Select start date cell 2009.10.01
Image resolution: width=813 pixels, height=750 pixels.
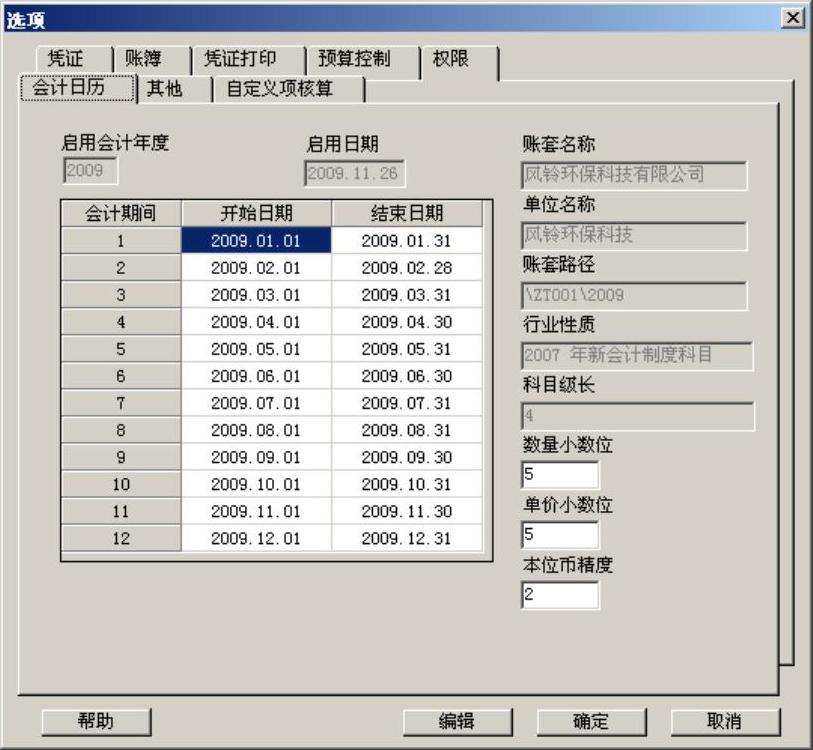[256, 484]
